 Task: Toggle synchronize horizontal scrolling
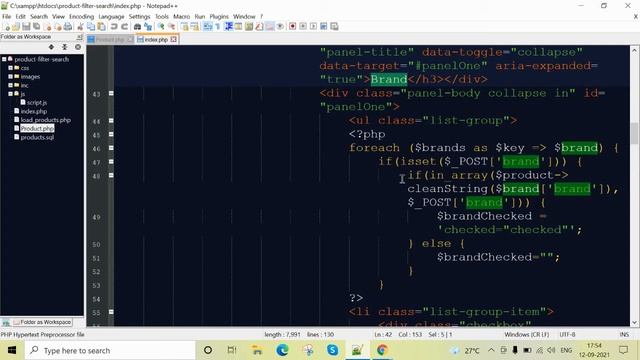195,27
